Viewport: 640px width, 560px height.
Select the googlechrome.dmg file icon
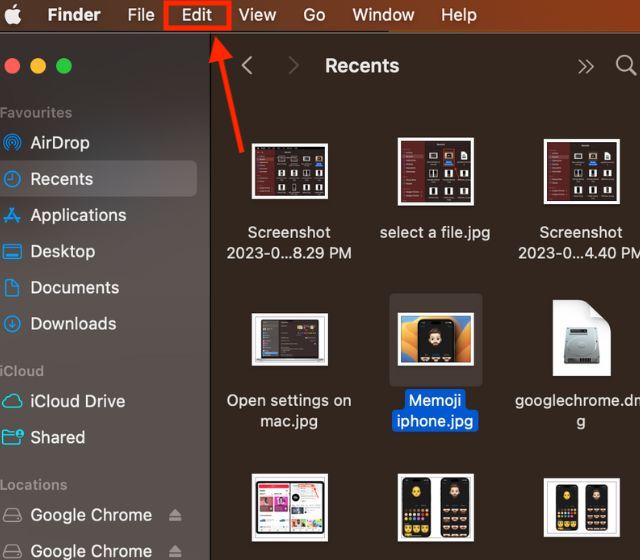click(x=581, y=338)
